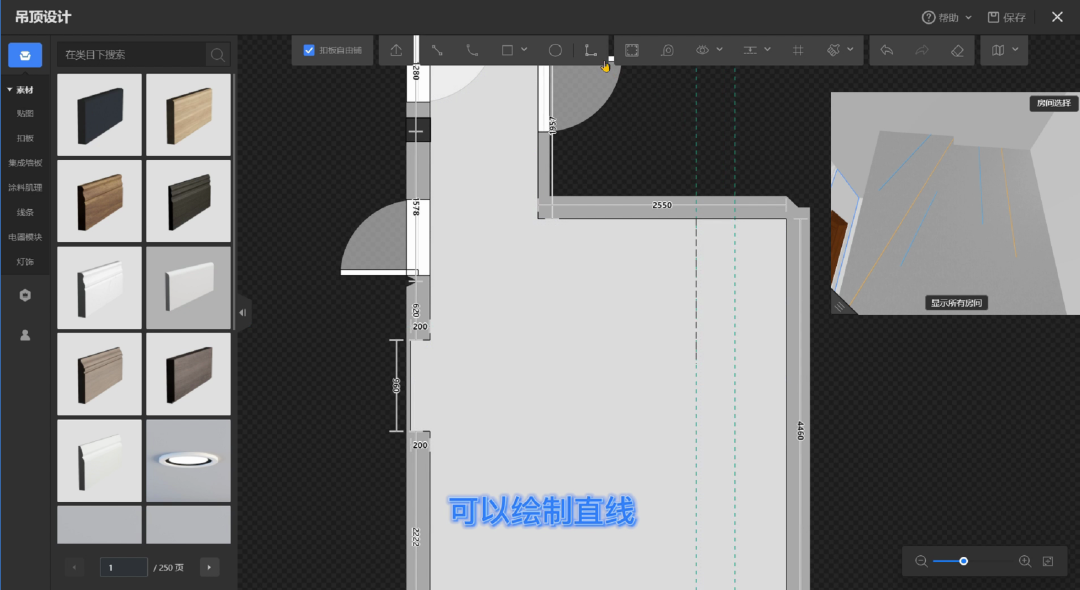Open the 电器模块 category
Screen dimensions: 1080x590
[25, 238]
